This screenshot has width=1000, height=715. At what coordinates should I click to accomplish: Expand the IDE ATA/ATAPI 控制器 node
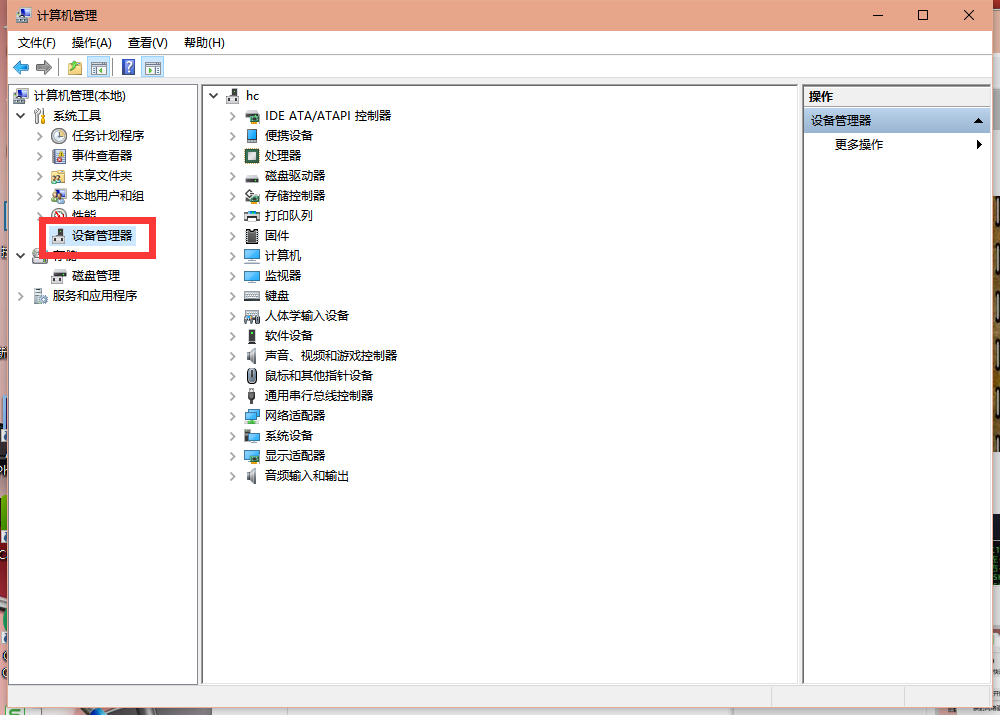pos(233,115)
